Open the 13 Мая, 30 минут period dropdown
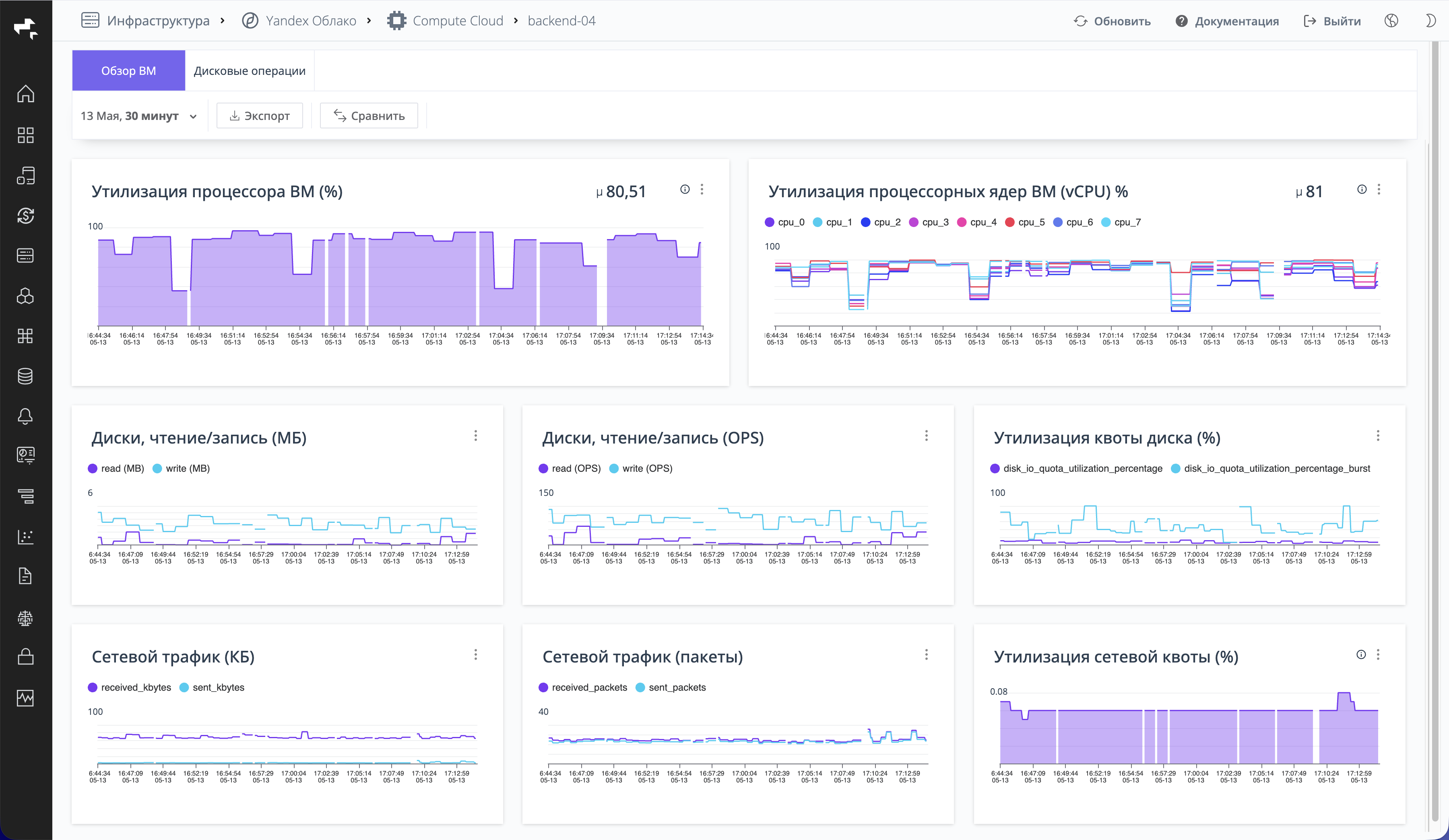1449x840 pixels. point(138,116)
